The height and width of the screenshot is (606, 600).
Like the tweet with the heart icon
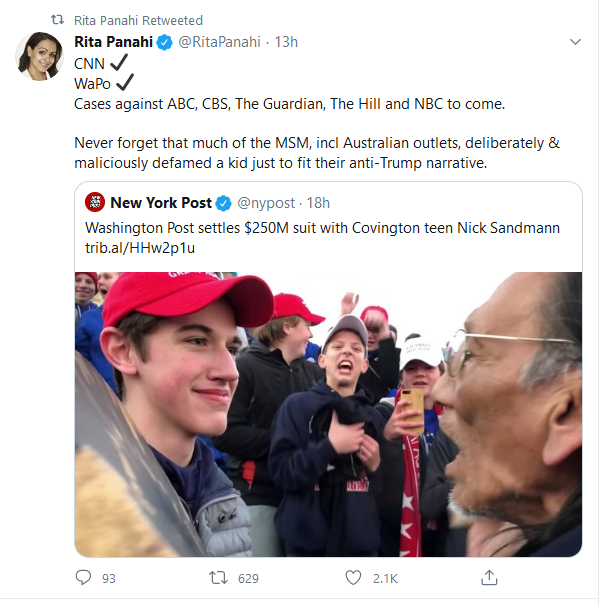(x=352, y=578)
